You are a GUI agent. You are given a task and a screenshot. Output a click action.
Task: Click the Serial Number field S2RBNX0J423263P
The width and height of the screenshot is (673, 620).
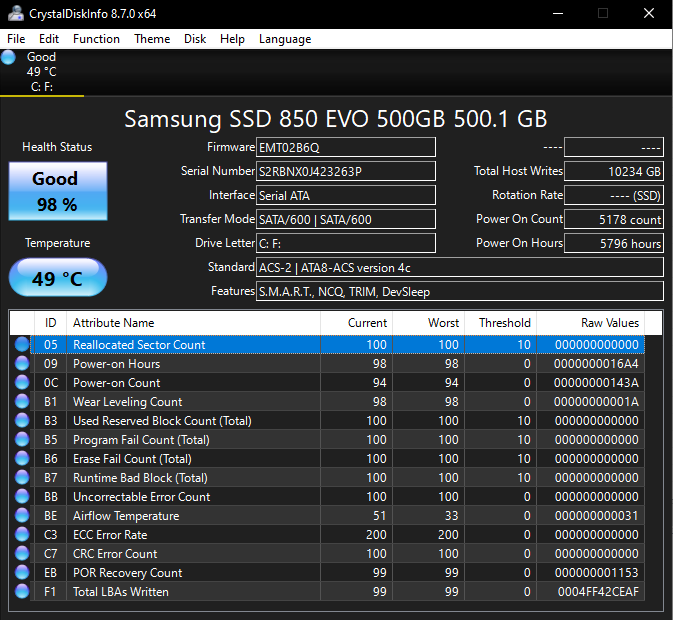[346, 171]
